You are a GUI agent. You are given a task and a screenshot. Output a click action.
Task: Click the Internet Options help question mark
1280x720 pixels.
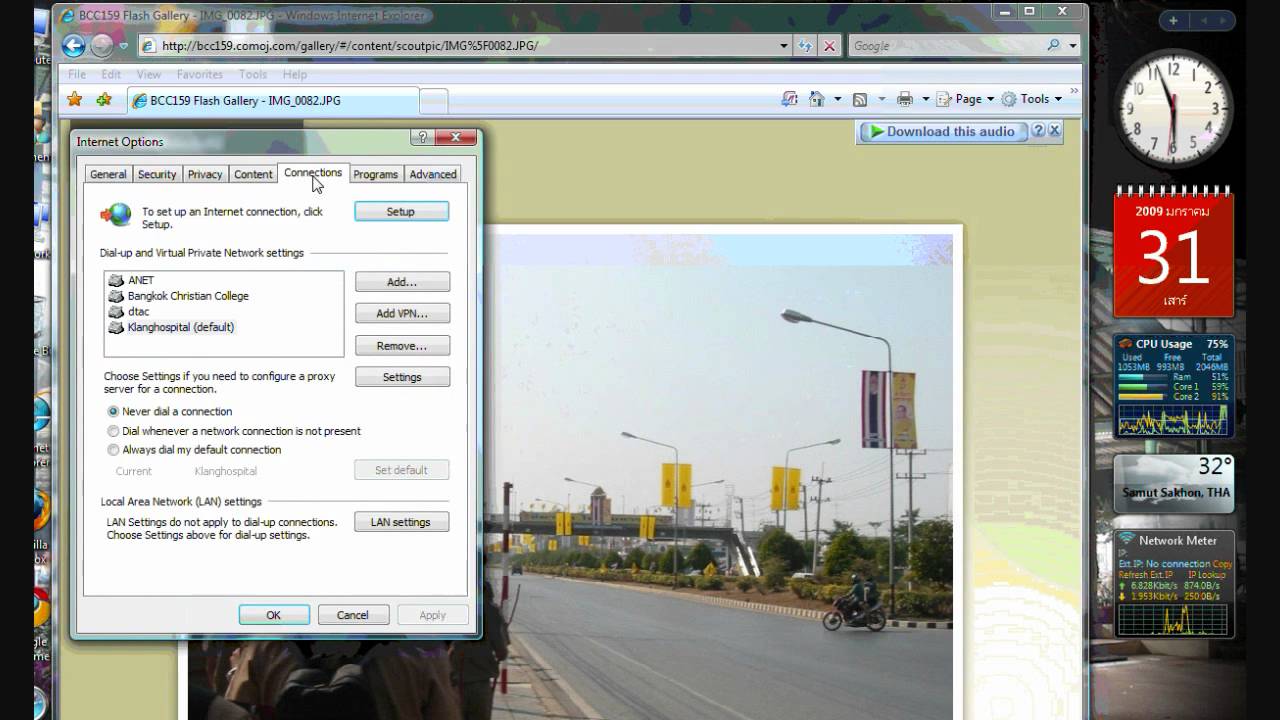(x=423, y=138)
